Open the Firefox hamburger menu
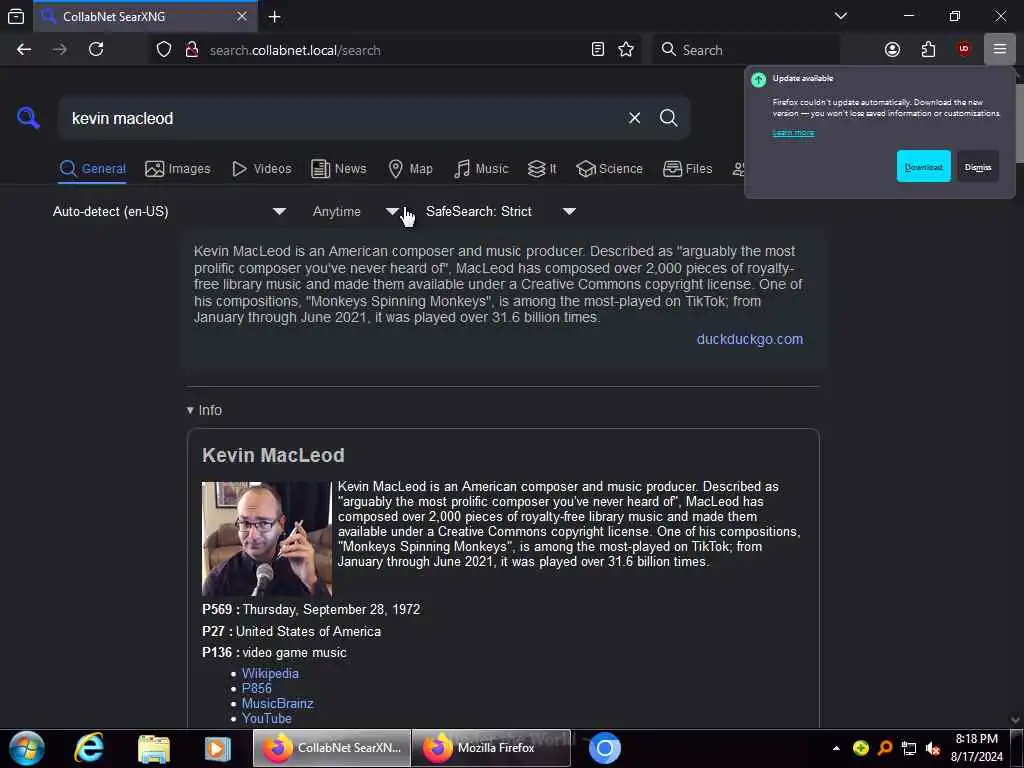The width and height of the screenshot is (1024, 768). [999, 50]
